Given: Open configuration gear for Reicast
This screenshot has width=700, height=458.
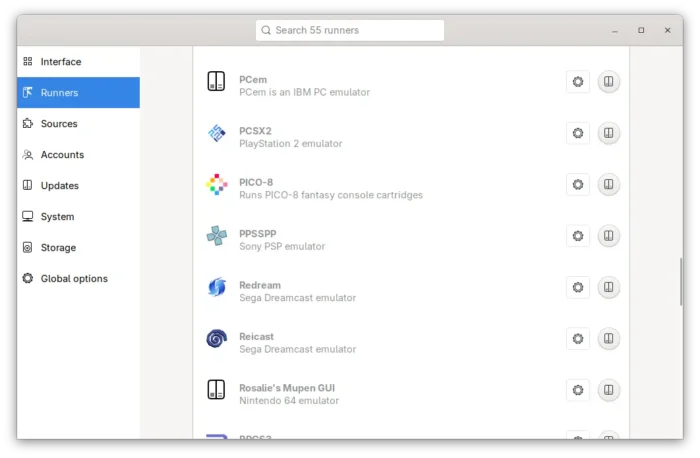Looking at the screenshot, I should tap(578, 338).
